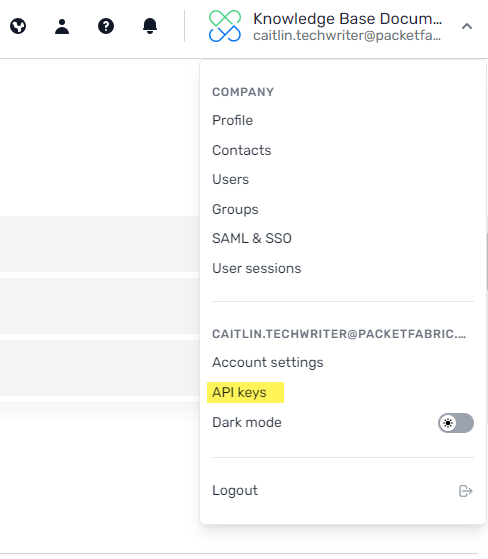488x559 pixels.
Task: Click the caitlin.techwriter@packetfa... email under account name
Action: (x=347, y=35)
